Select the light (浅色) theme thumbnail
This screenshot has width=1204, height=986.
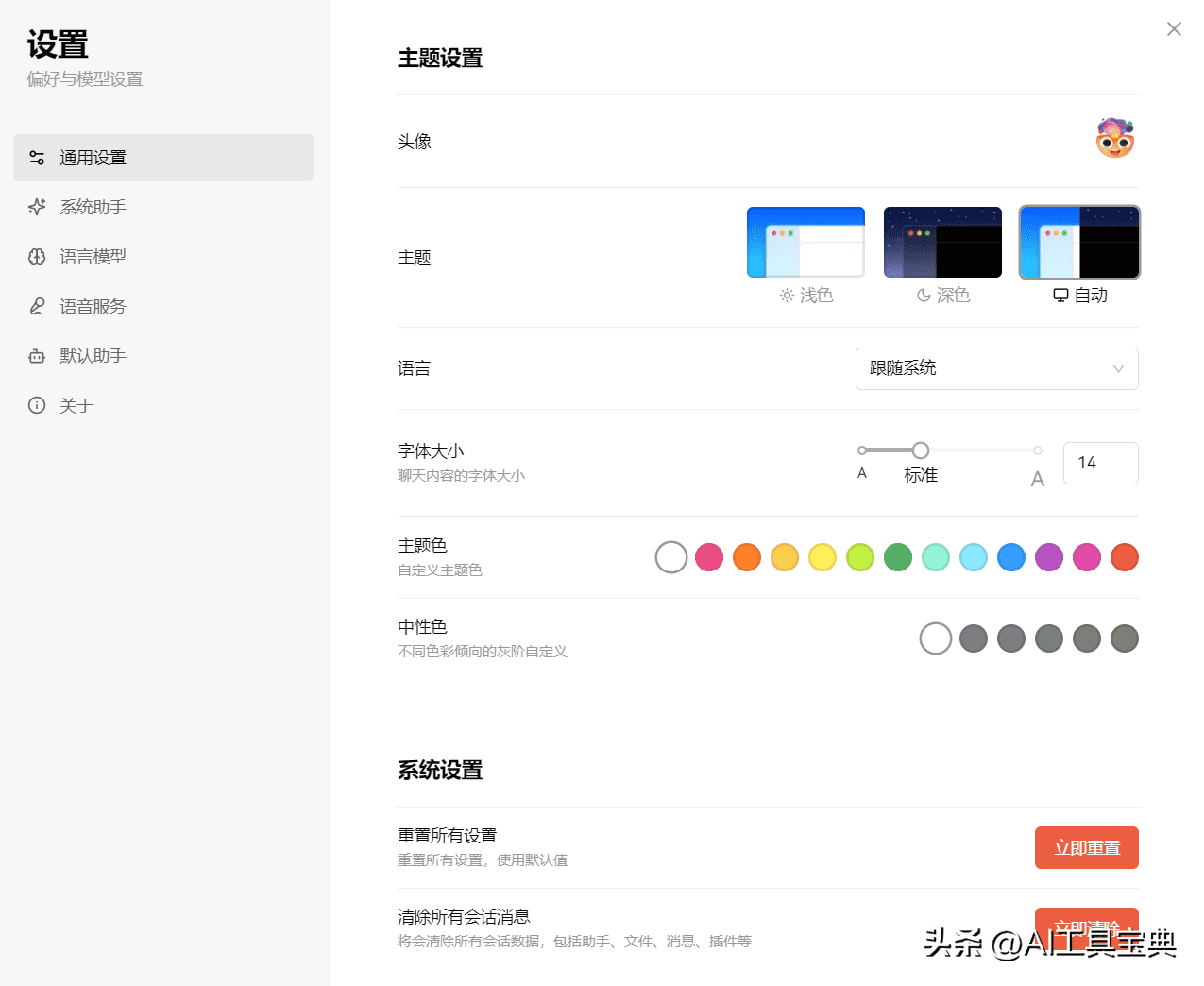point(805,243)
